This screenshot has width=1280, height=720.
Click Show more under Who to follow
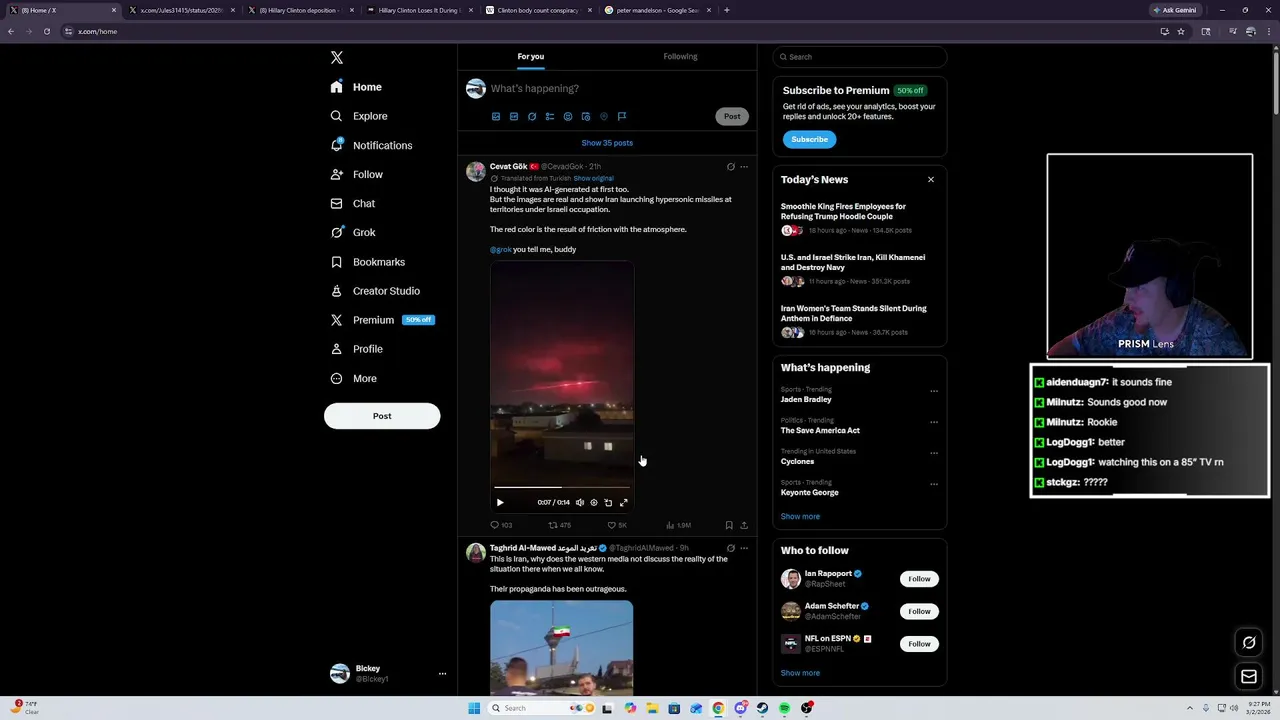[x=800, y=673]
